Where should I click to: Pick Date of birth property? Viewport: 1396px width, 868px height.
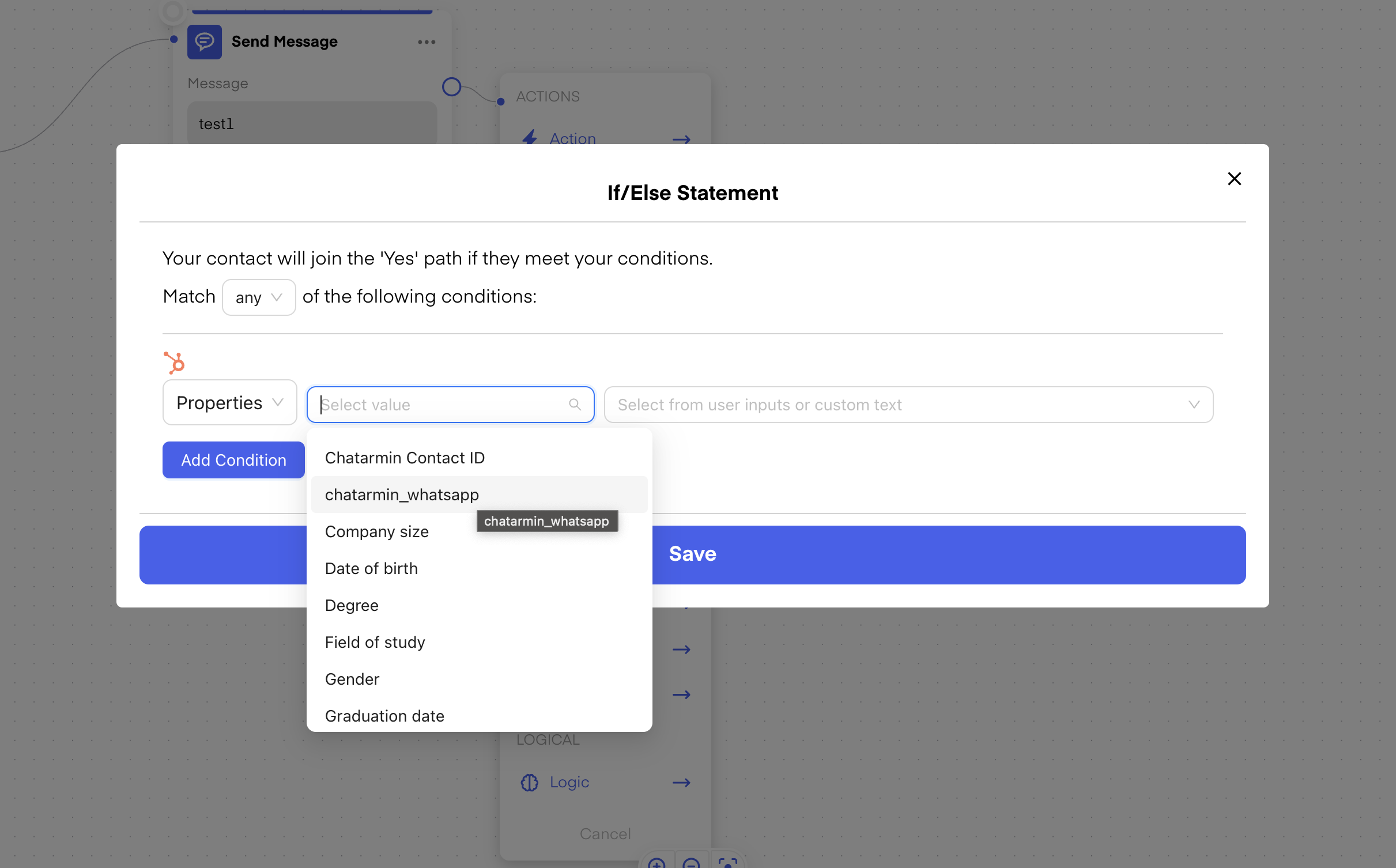[x=371, y=568]
